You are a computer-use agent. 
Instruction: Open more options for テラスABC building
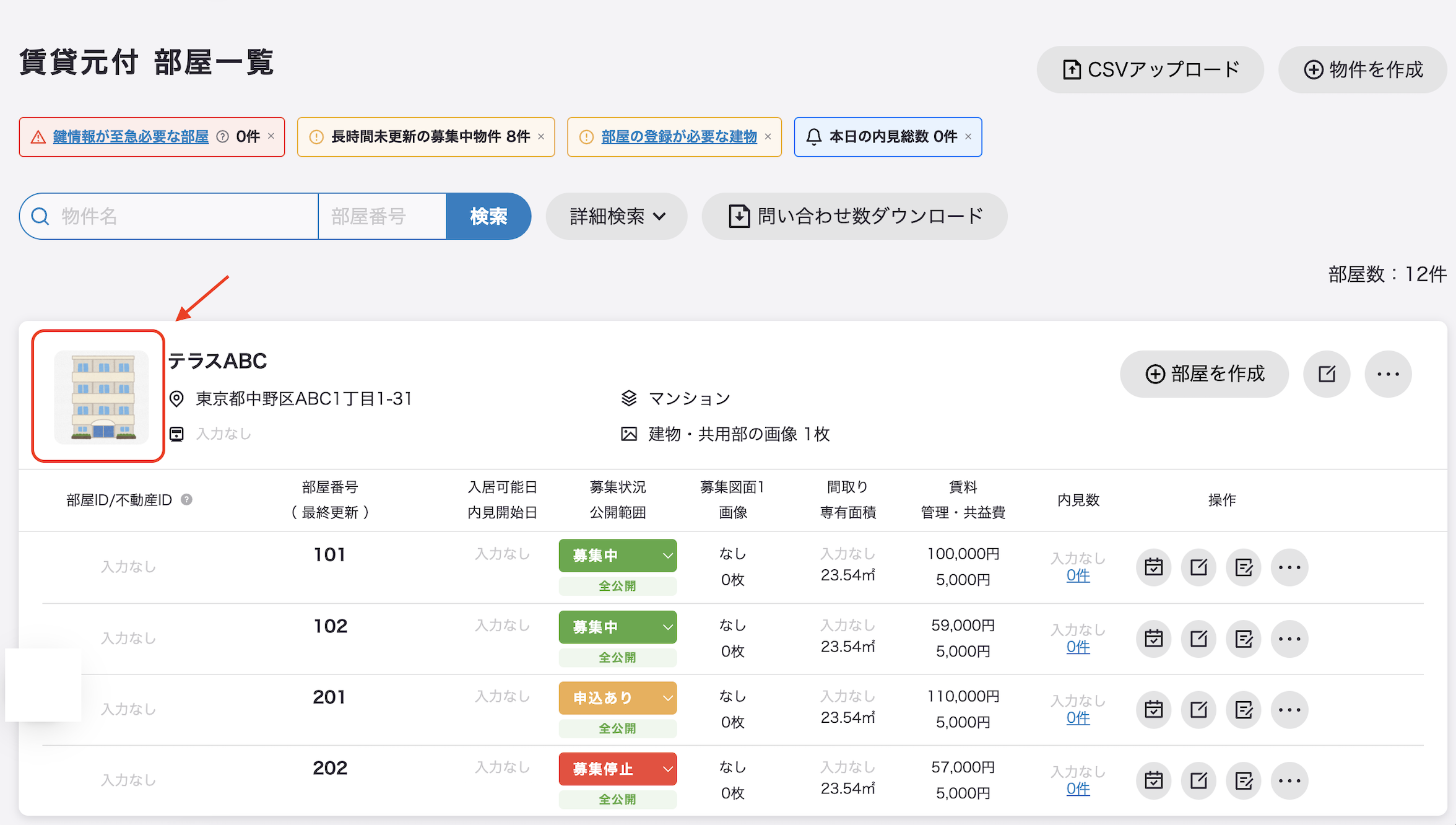click(1388, 374)
